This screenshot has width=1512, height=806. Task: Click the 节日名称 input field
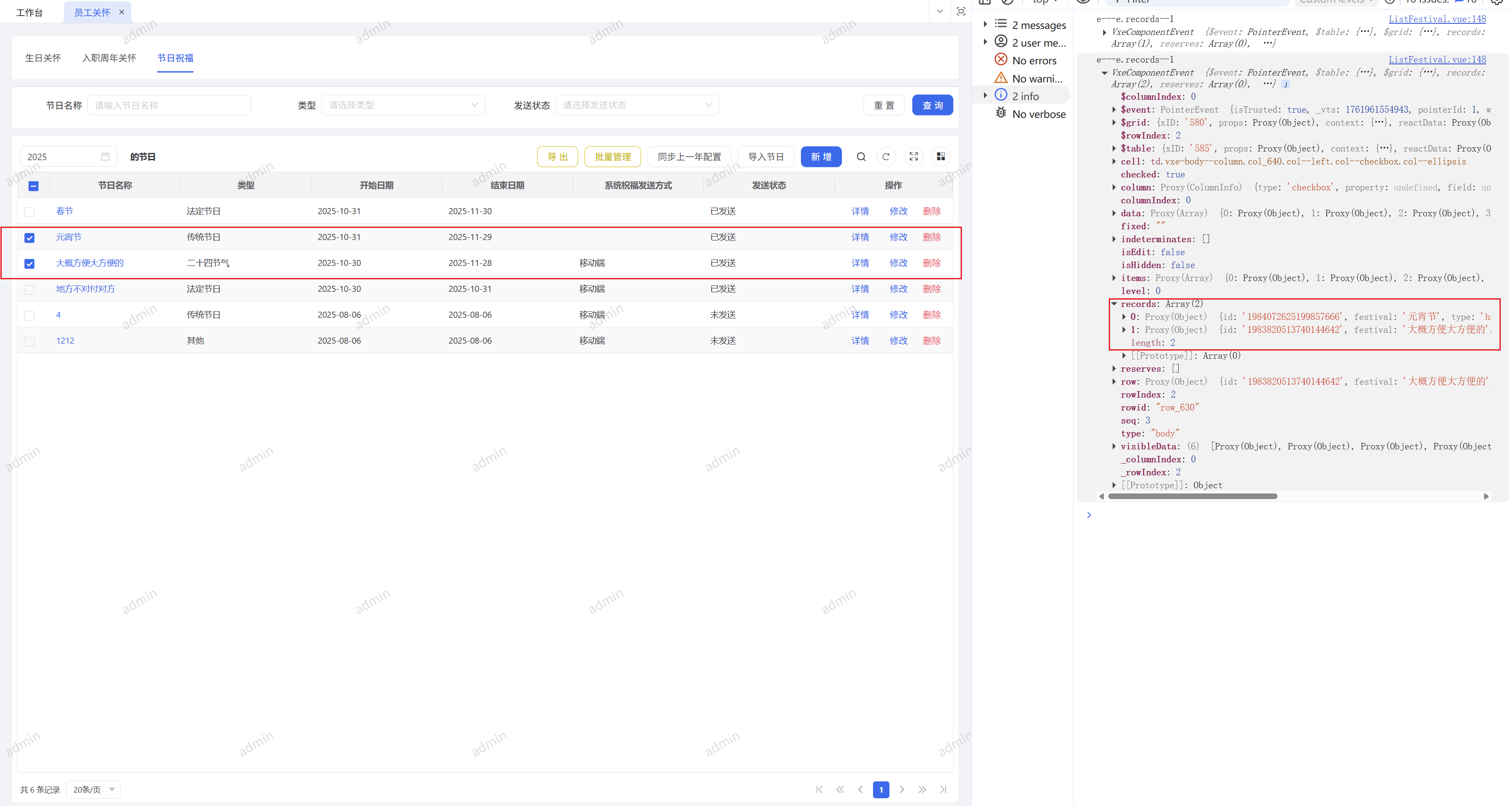pos(169,106)
